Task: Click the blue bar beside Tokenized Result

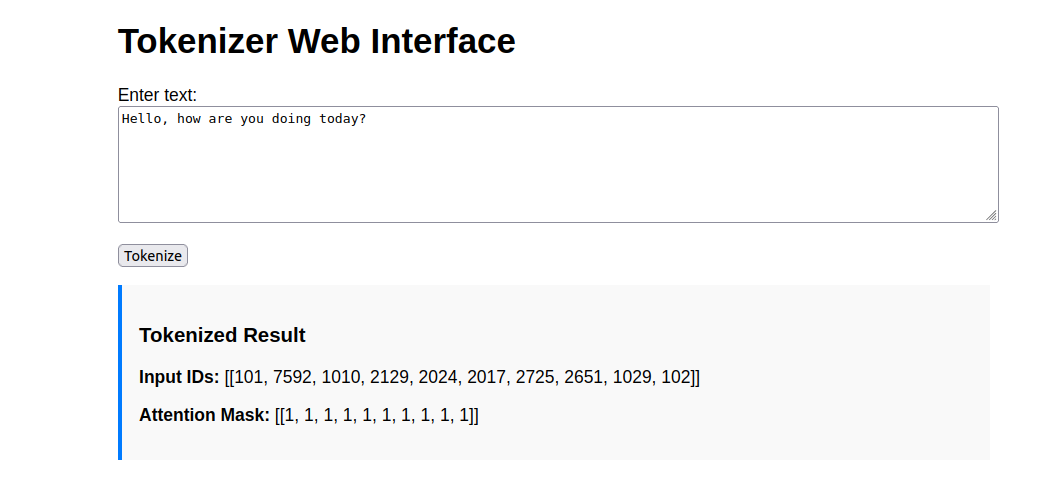Action: (x=120, y=372)
